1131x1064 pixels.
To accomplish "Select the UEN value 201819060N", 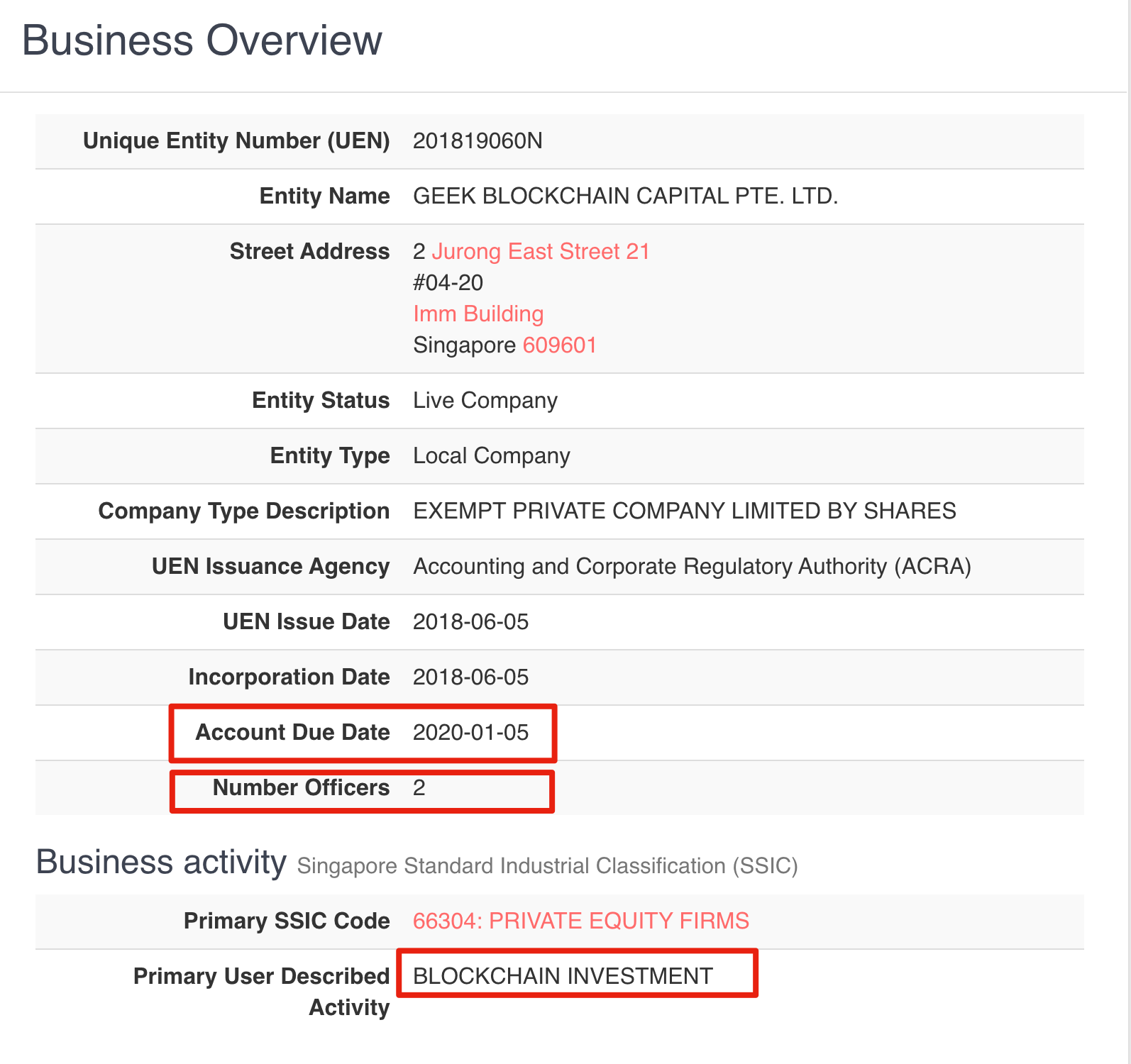I will coord(478,141).
